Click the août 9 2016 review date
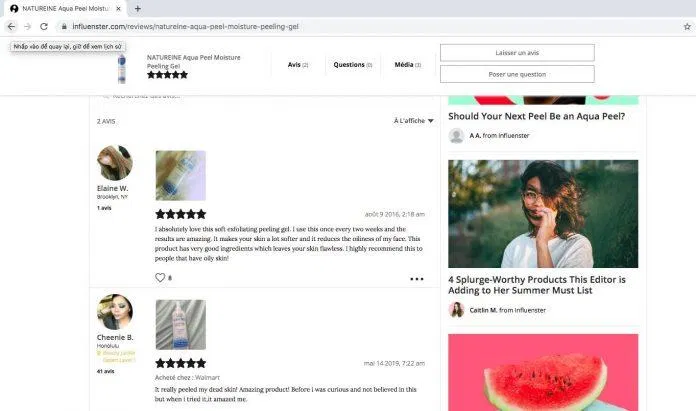Screen dimensions: 696x411 click(395, 214)
